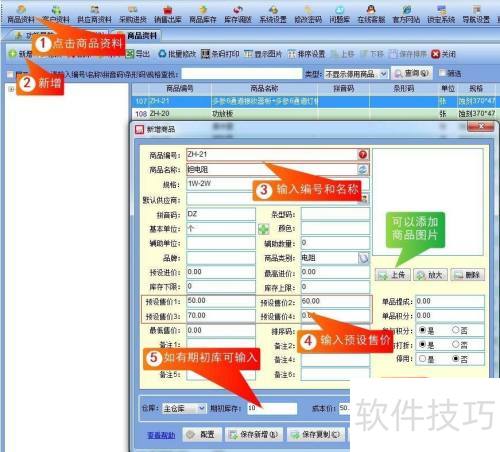Click 保存新增 button

click(254, 434)
